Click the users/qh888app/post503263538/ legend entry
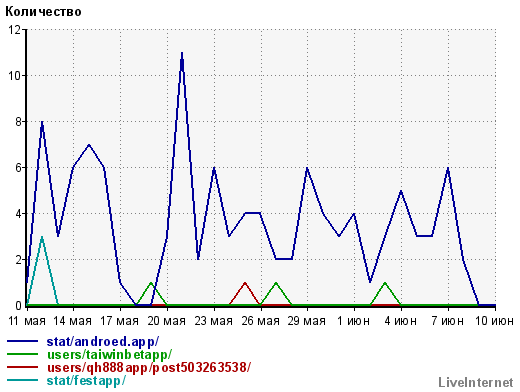520x392 pixels. pyautogui.click(x=149, y=368)
